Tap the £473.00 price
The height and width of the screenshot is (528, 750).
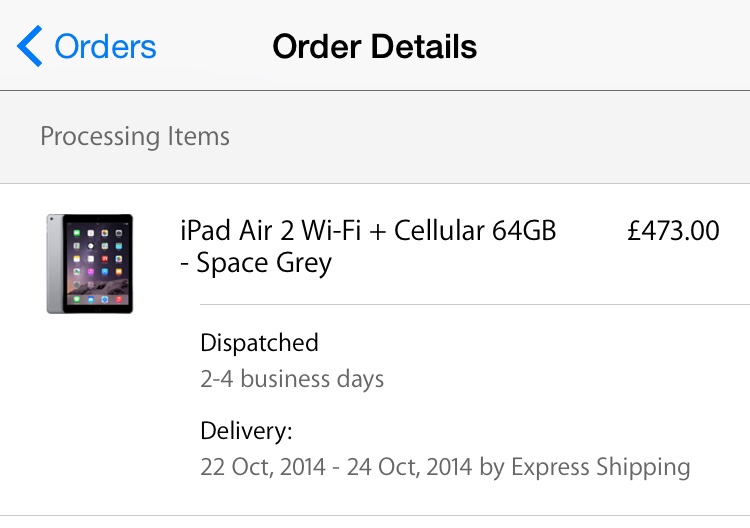click(673, 231)
